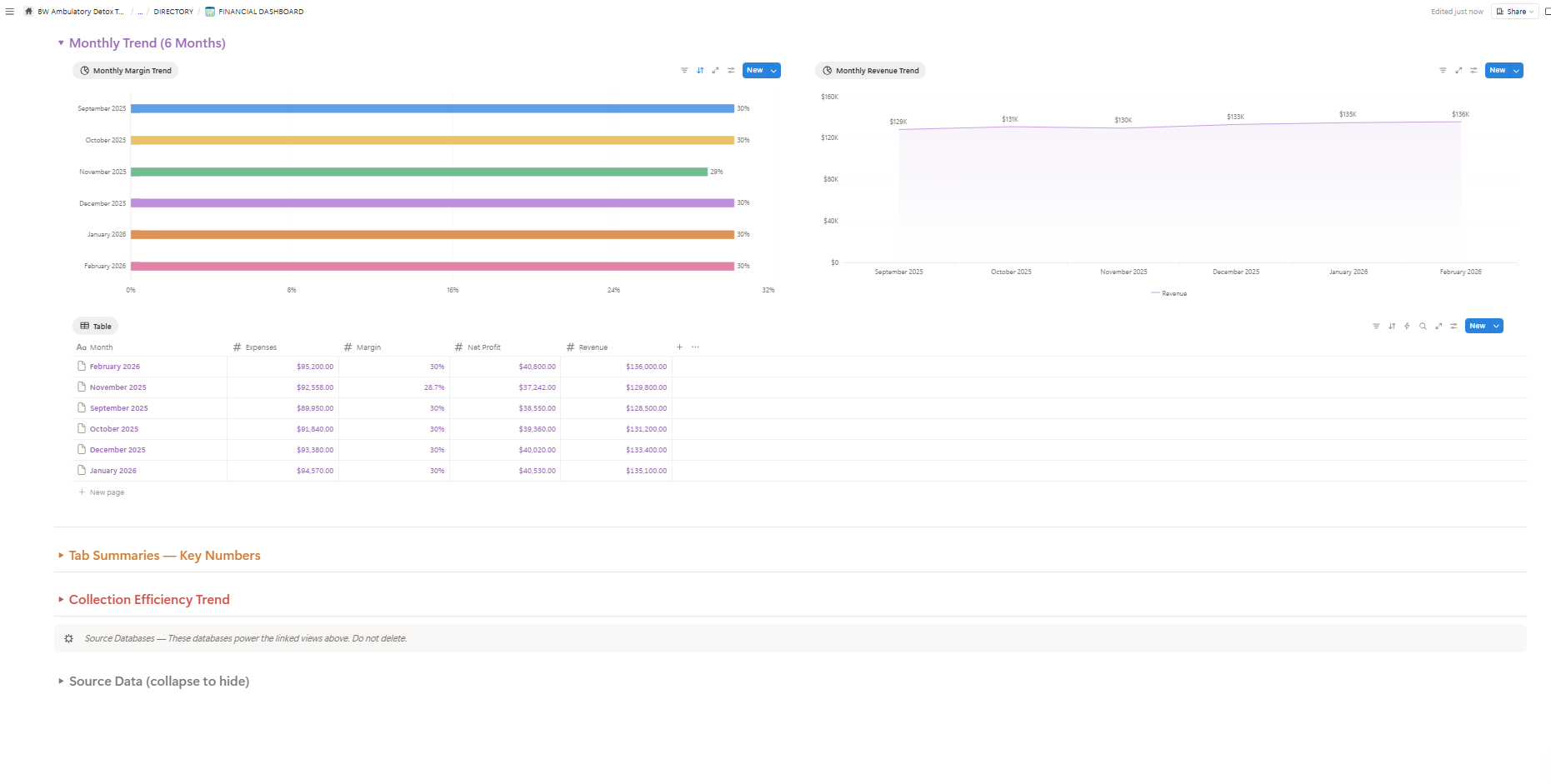Click the search icon in Table toolbar
Viewport: 1551px width, 784px height.
point(1423,326)
